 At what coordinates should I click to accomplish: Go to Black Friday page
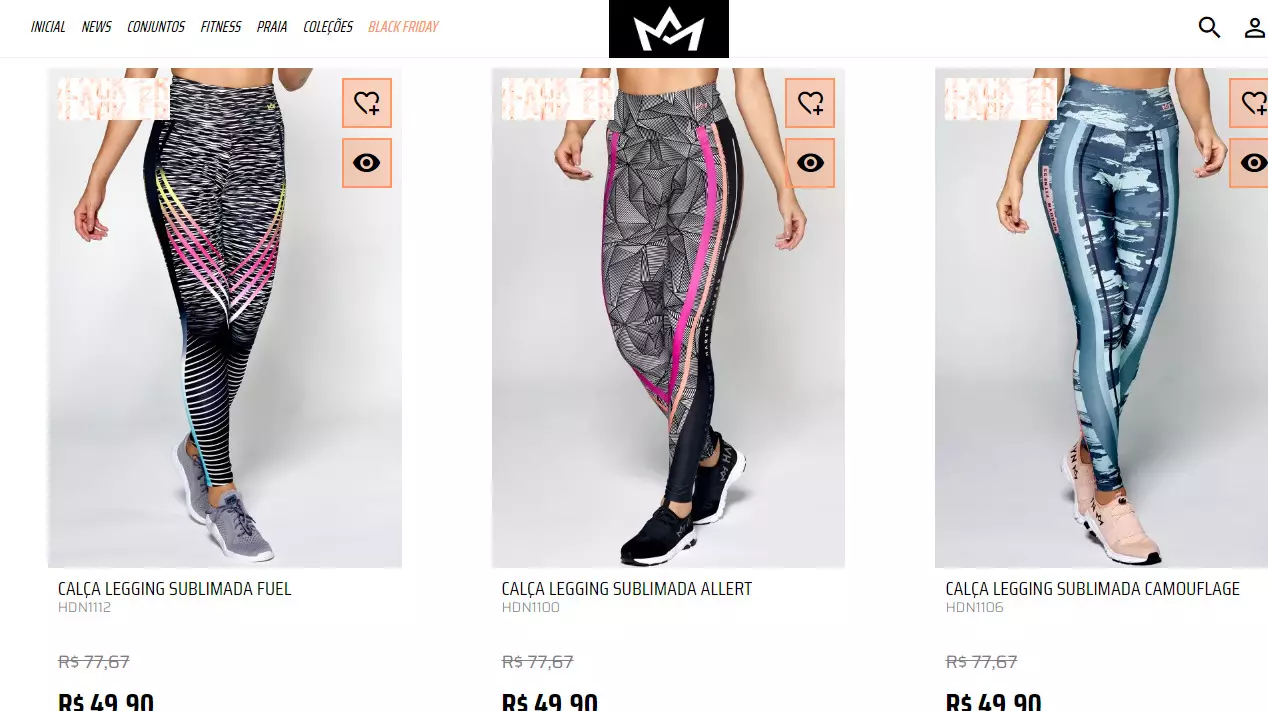pyautogui.click(x=403, y=27)
